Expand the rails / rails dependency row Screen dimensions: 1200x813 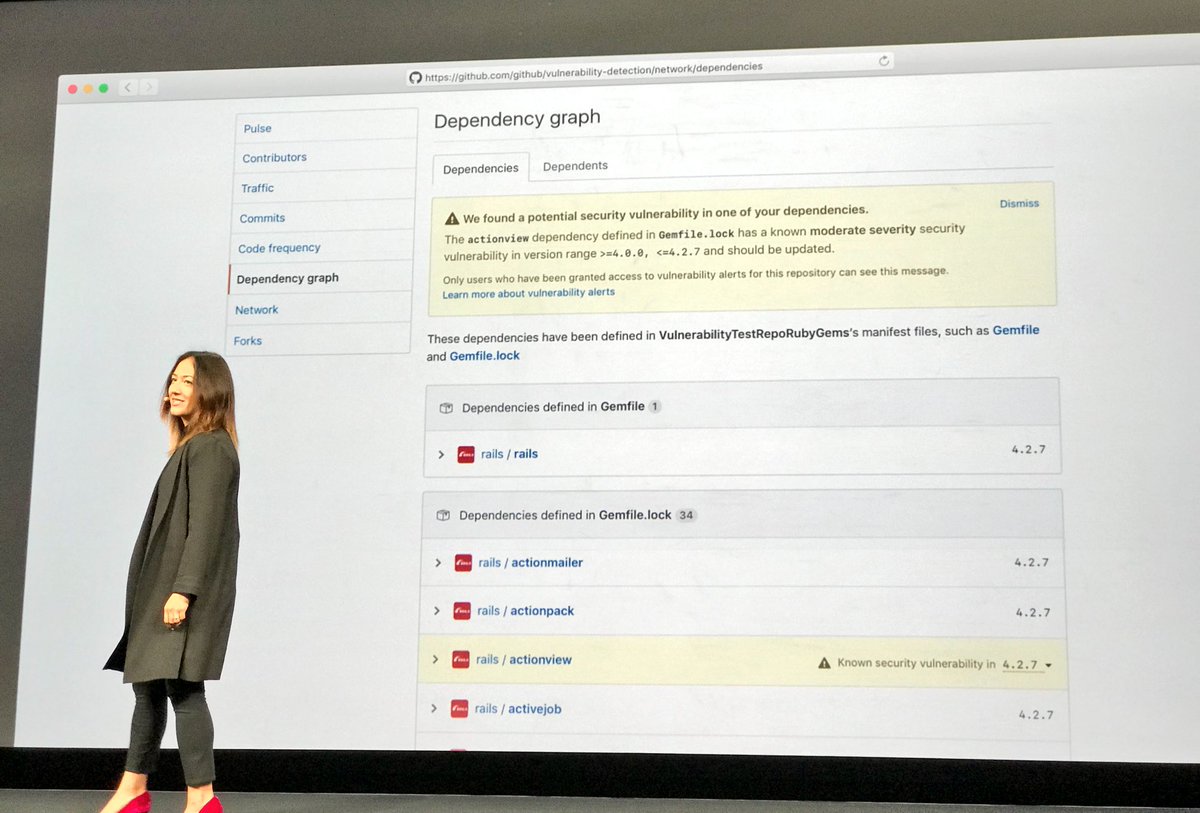pos(441,454)
